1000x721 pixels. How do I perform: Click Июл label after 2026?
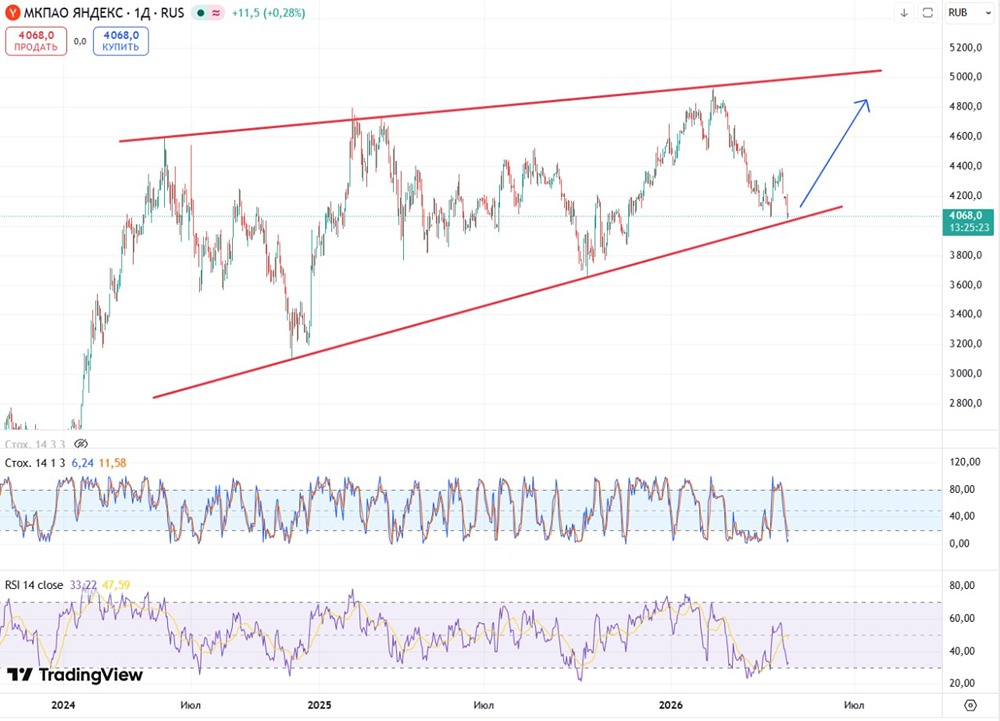click(854, 704)
